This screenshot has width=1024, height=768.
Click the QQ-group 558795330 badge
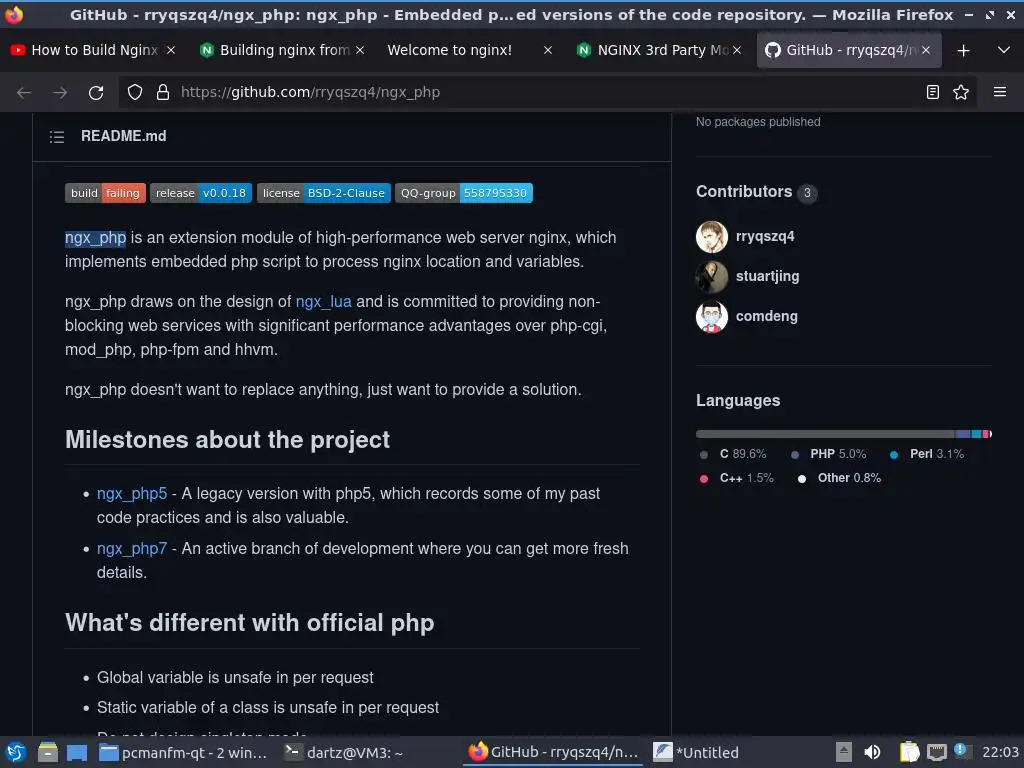464,193
